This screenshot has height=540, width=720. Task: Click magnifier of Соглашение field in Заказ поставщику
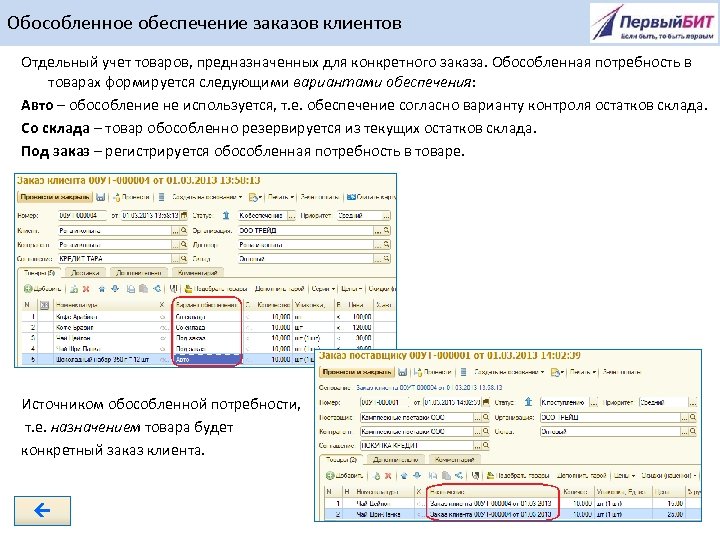click(x=486, y=445)
